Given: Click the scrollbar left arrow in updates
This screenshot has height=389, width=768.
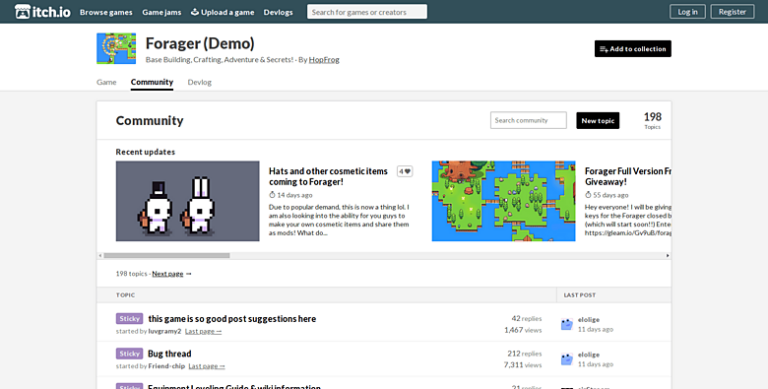Looking at the screenshot, I should 100,256.
